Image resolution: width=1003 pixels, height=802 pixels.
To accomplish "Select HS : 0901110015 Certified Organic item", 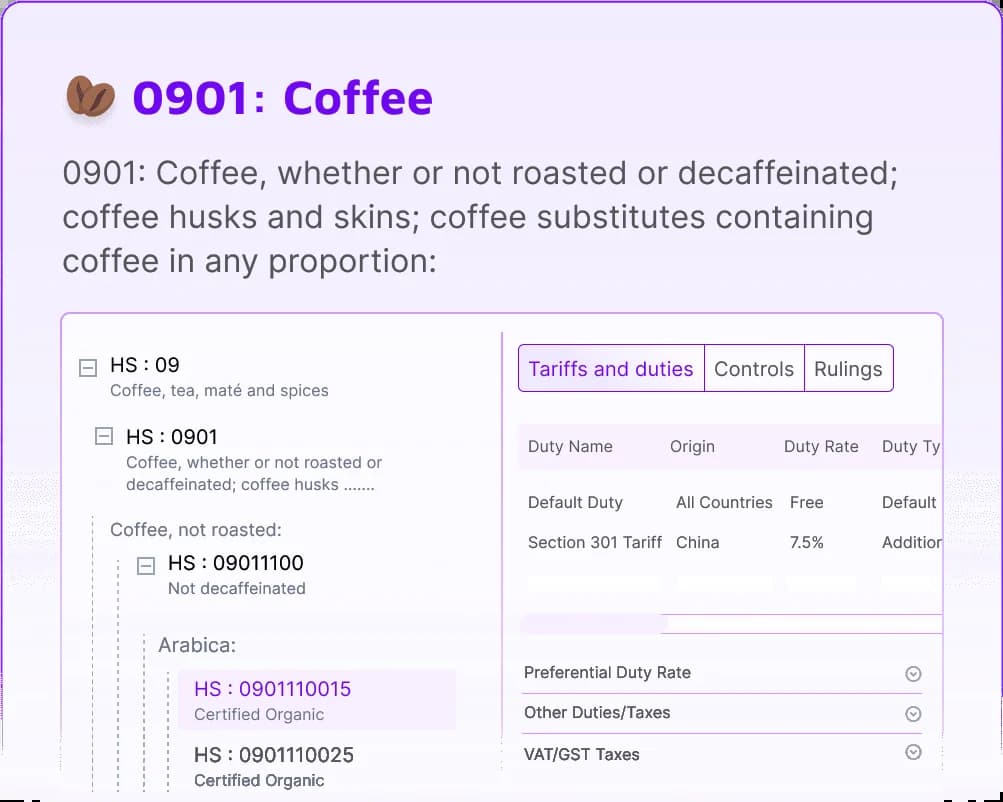I will point(316,700).
